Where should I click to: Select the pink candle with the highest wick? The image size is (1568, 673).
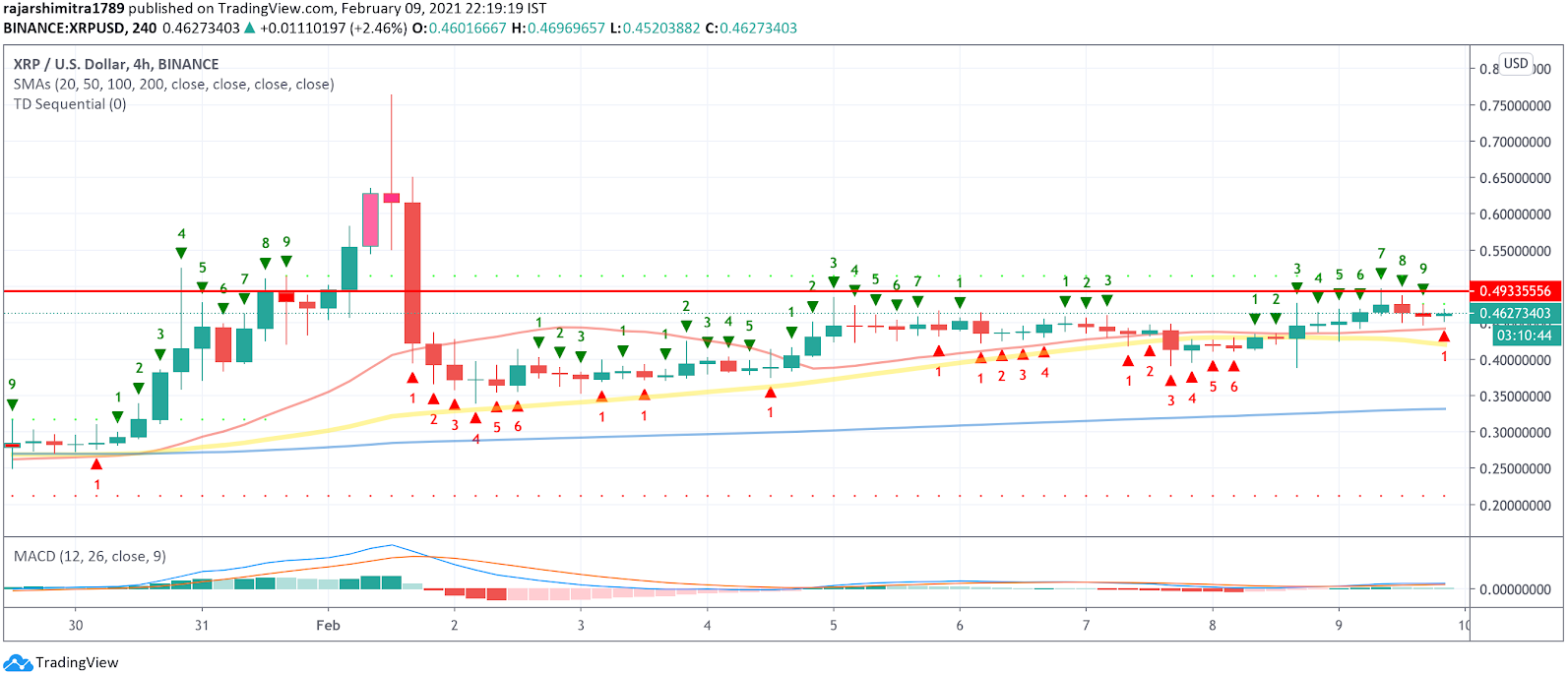(392, 197)
